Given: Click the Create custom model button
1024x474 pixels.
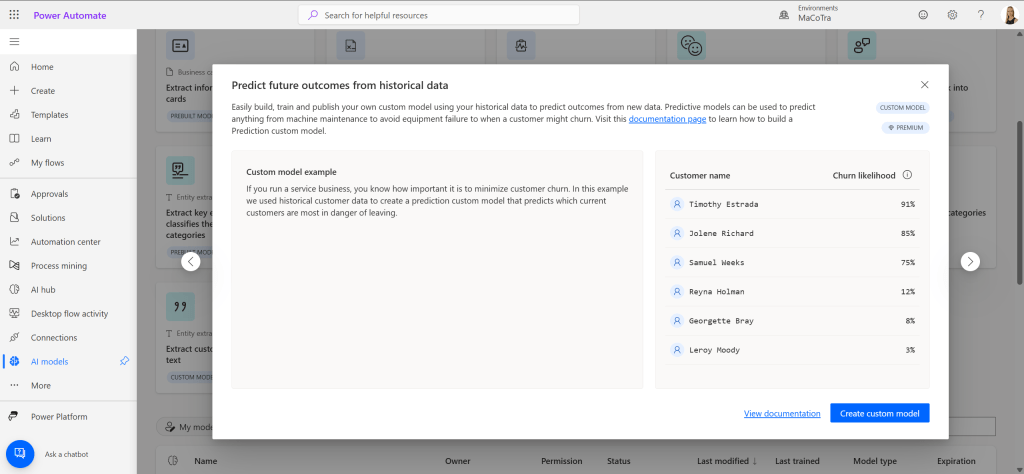Looking at the screenshot, I should pyautogui.click(x=879, y=413).
